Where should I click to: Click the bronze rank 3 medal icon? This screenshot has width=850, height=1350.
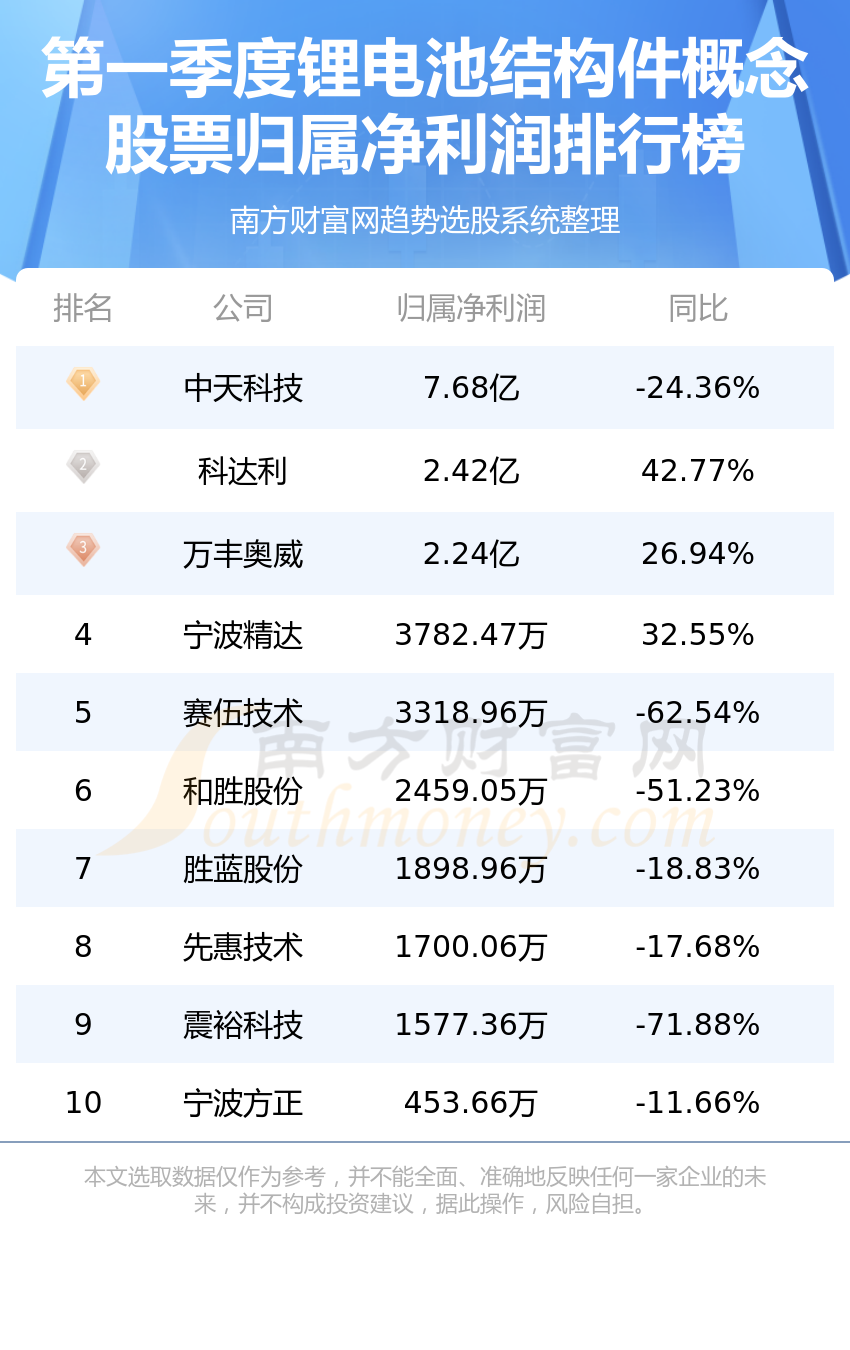[x=83, y=550]
